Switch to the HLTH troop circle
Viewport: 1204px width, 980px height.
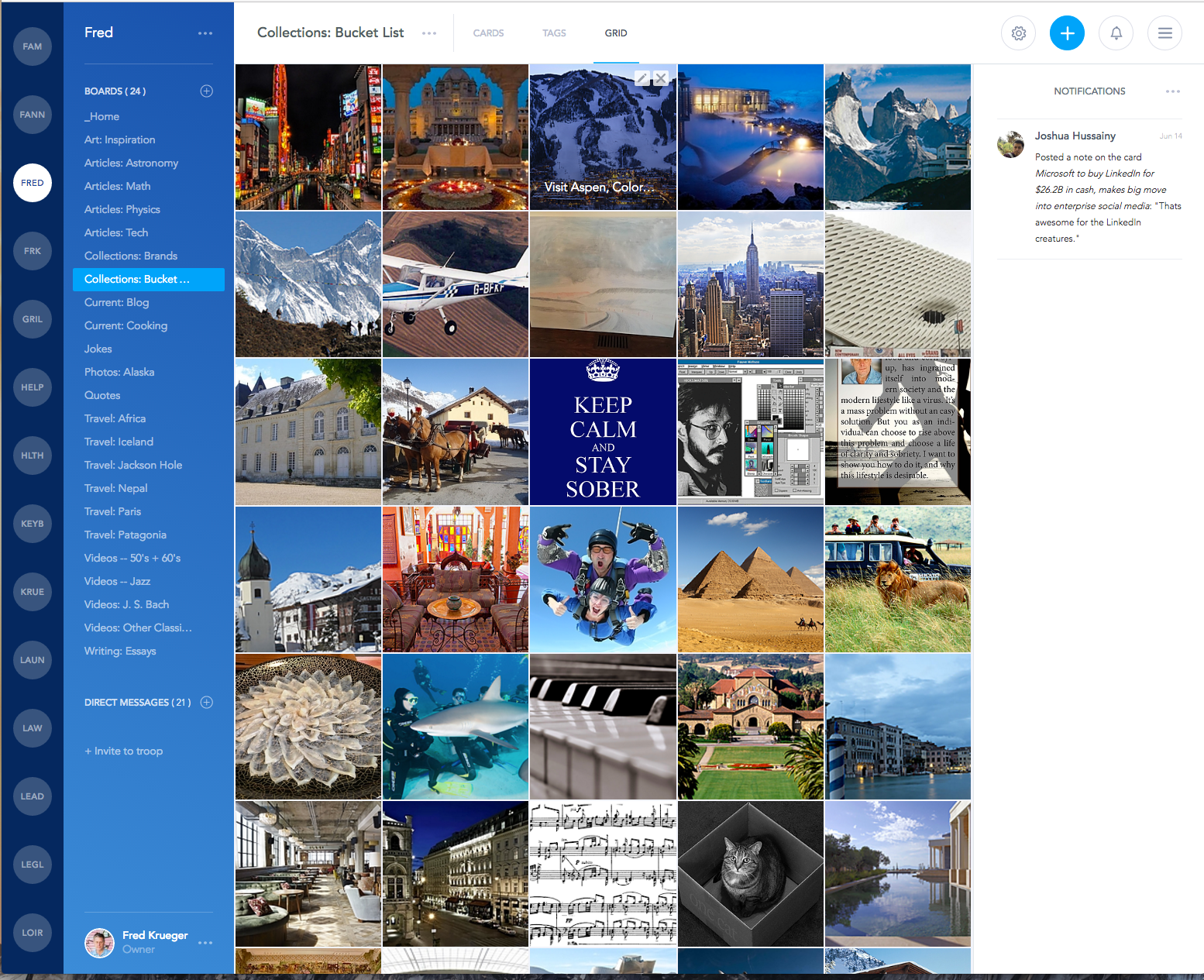tap(33, 456)
